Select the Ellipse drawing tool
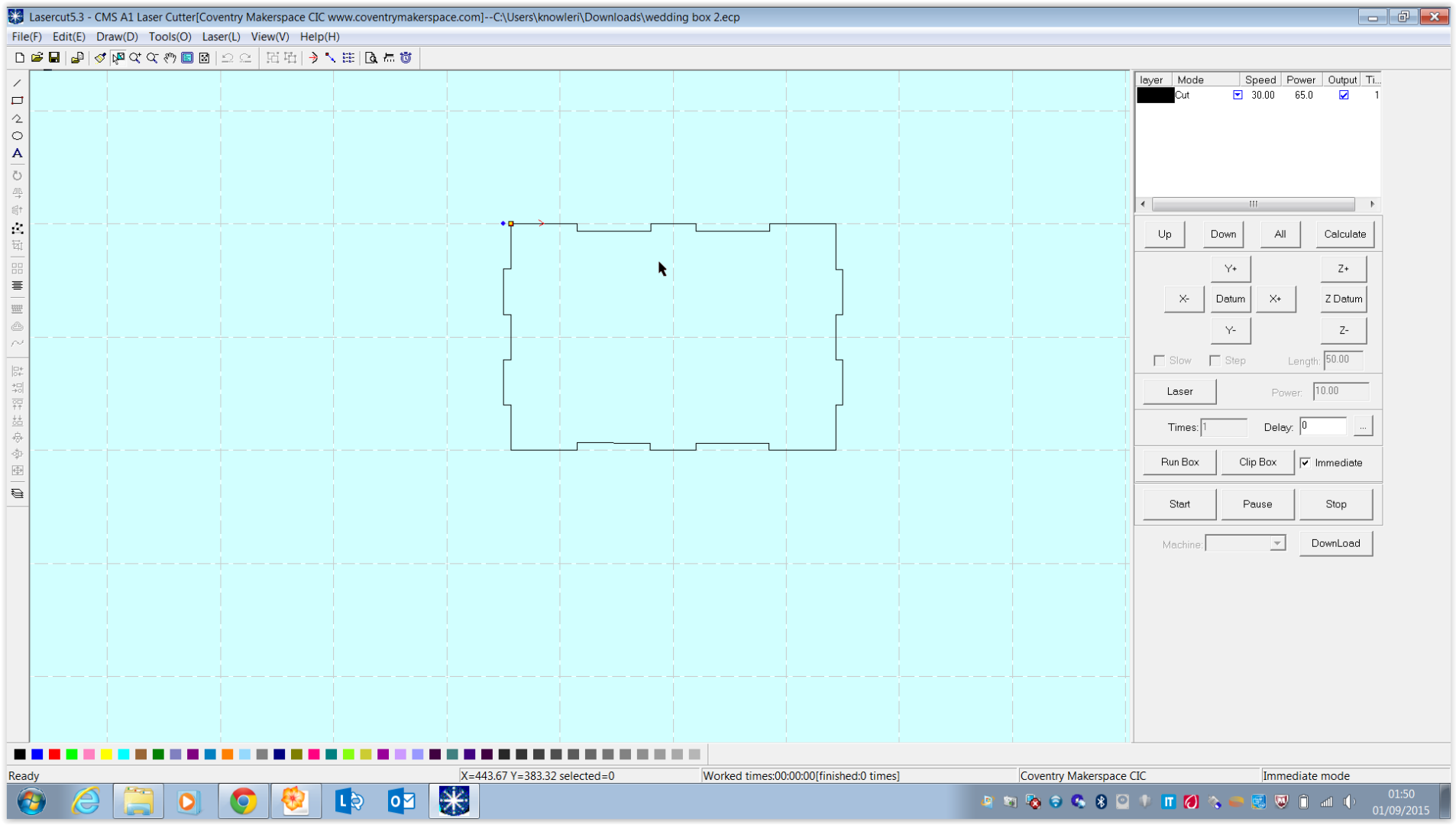The width and height of the screenshot is (1456, 825). (x=17, y=135)
